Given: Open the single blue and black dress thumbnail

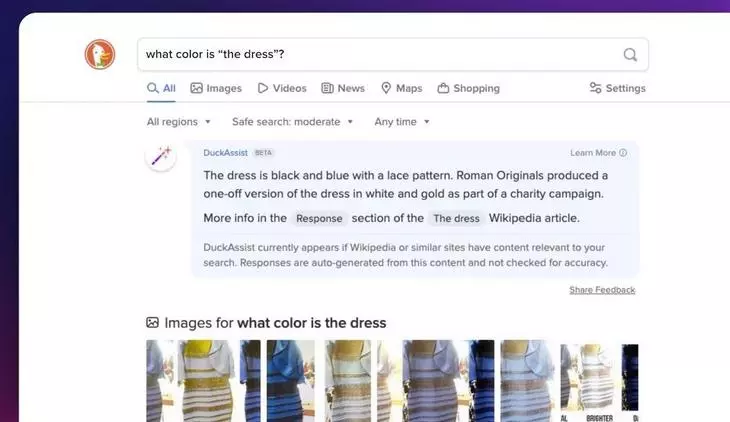Looking at the screenshot, I should [291, 381].
